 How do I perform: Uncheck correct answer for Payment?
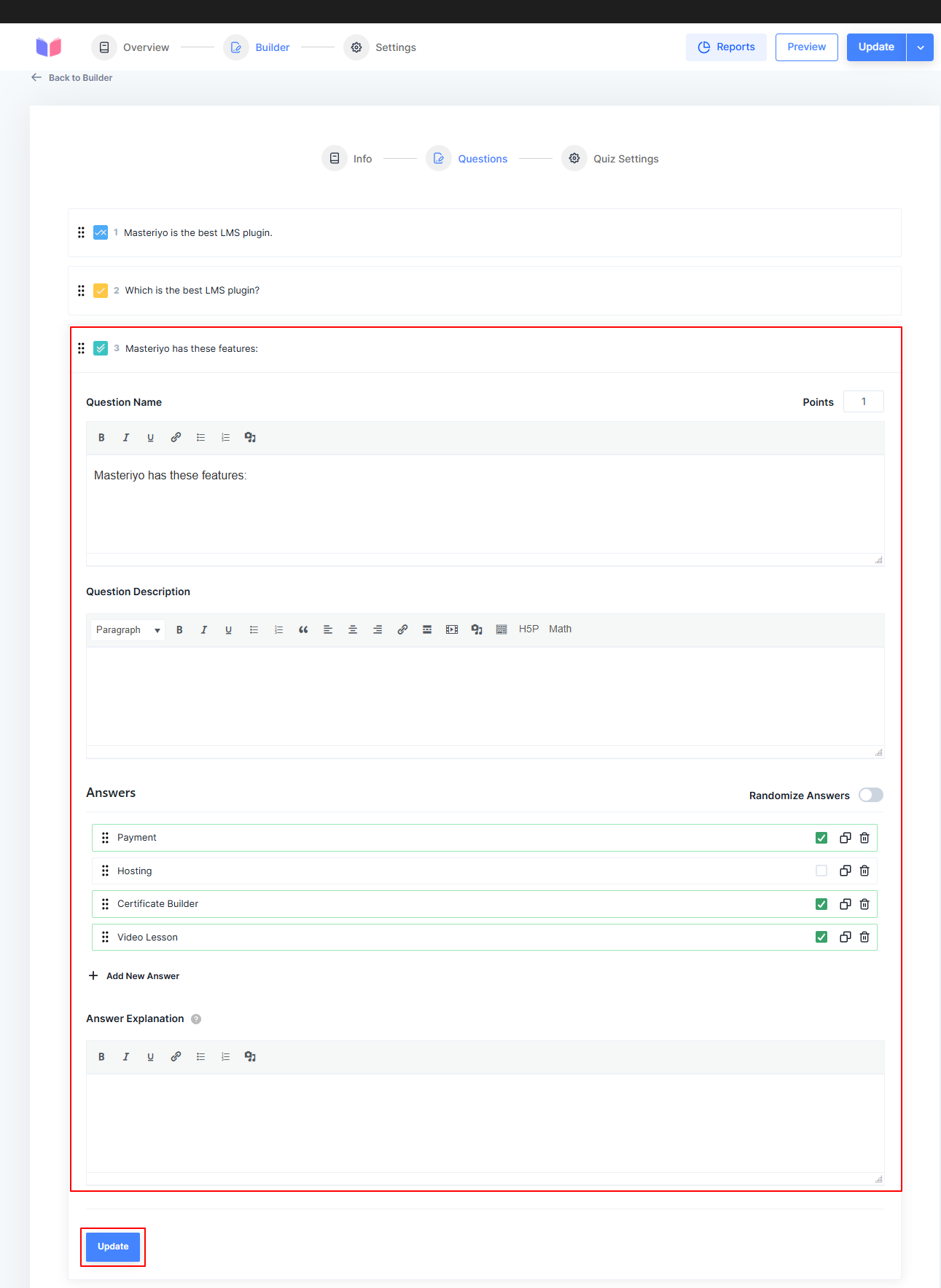821,838
